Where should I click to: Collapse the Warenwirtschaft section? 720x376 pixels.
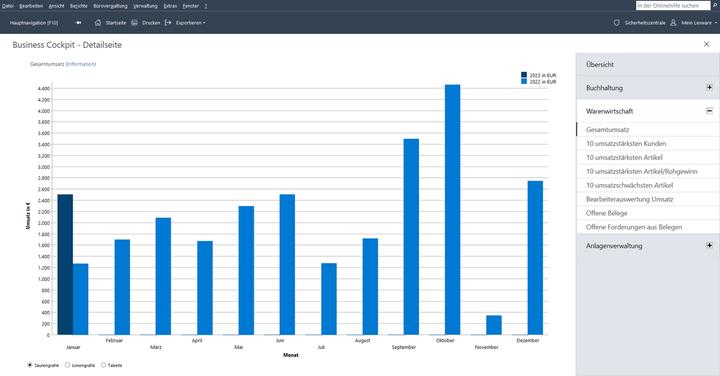pyautogui.click(x=709, y=111)
